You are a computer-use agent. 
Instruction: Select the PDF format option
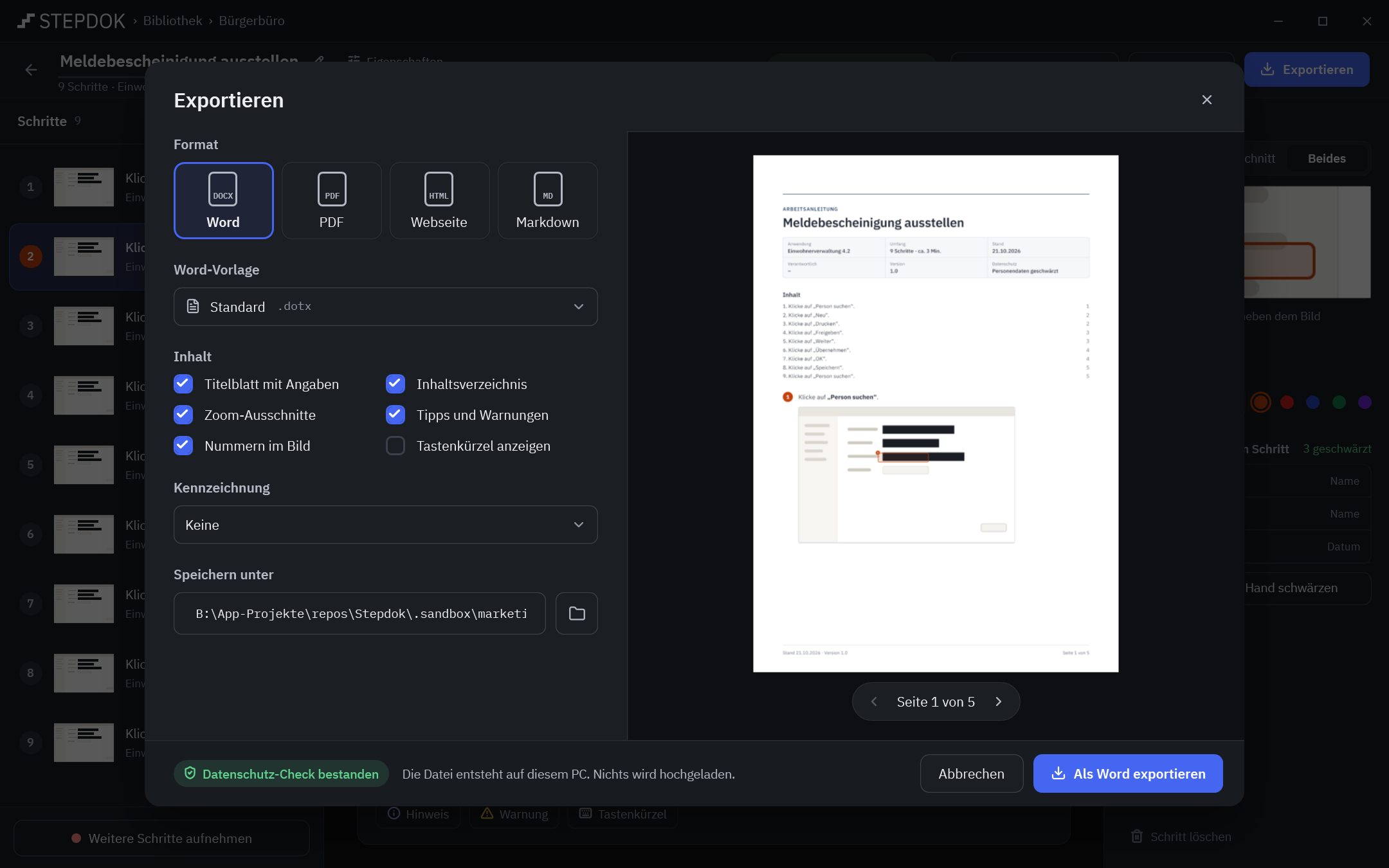coord(331,201)
